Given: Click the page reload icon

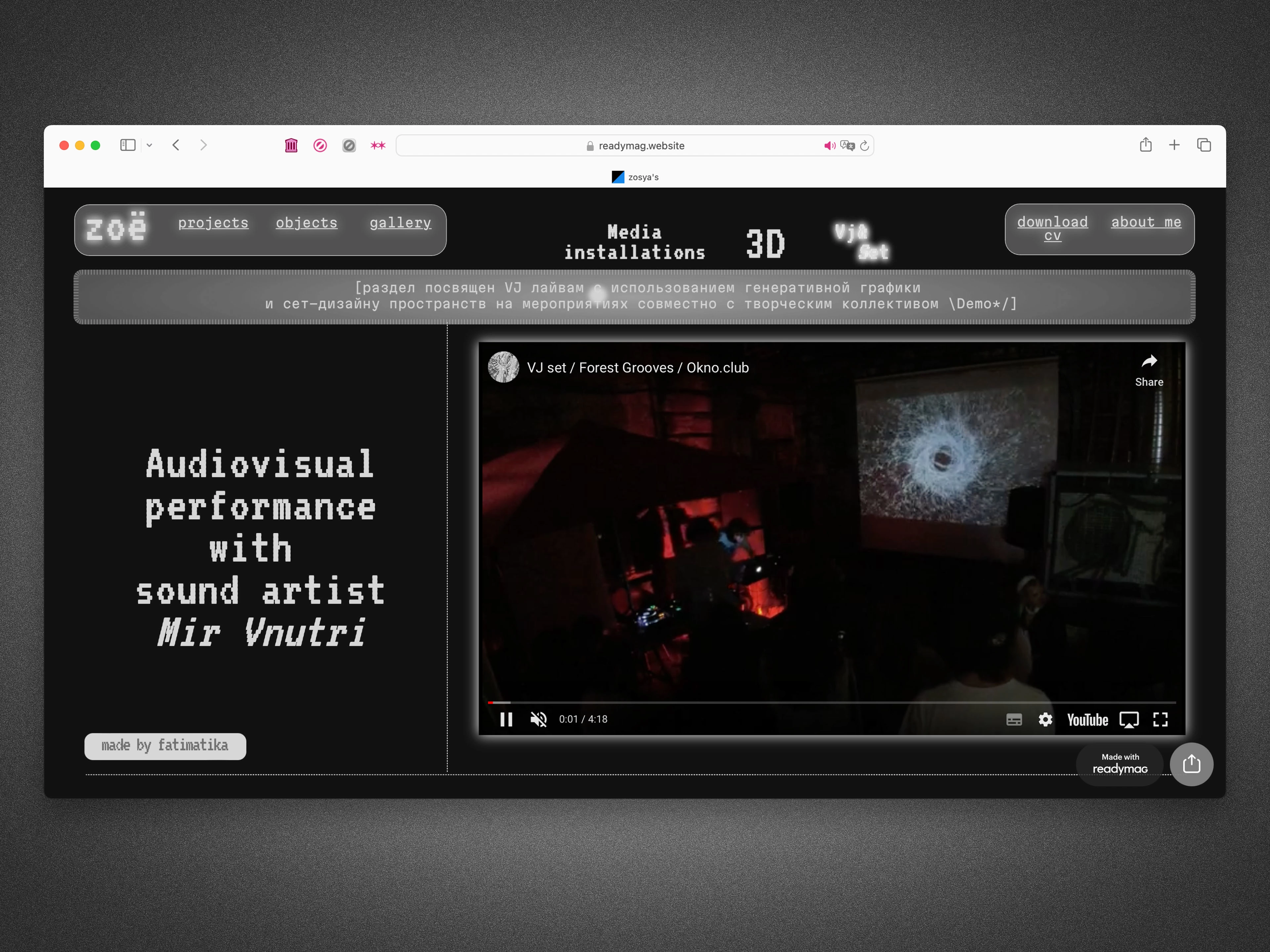Looking at the screenshot, I should pyautogui.click(x=864, y=146).
